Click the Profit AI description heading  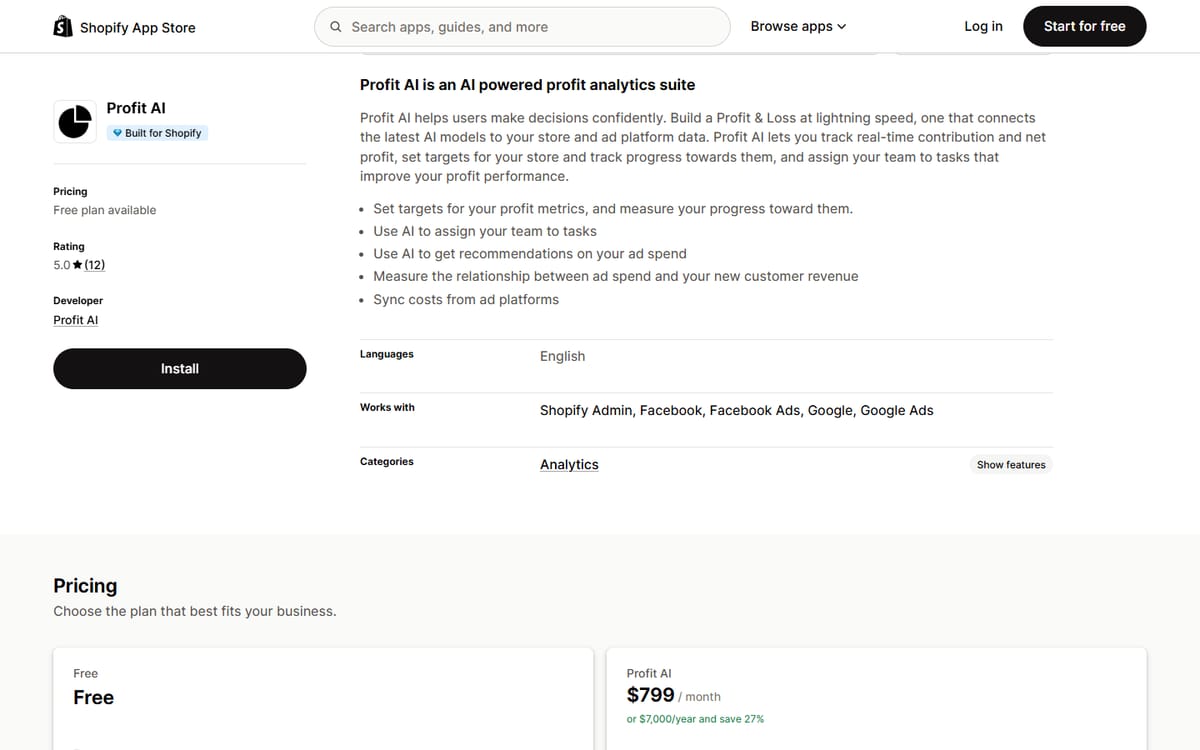[527, 85]
